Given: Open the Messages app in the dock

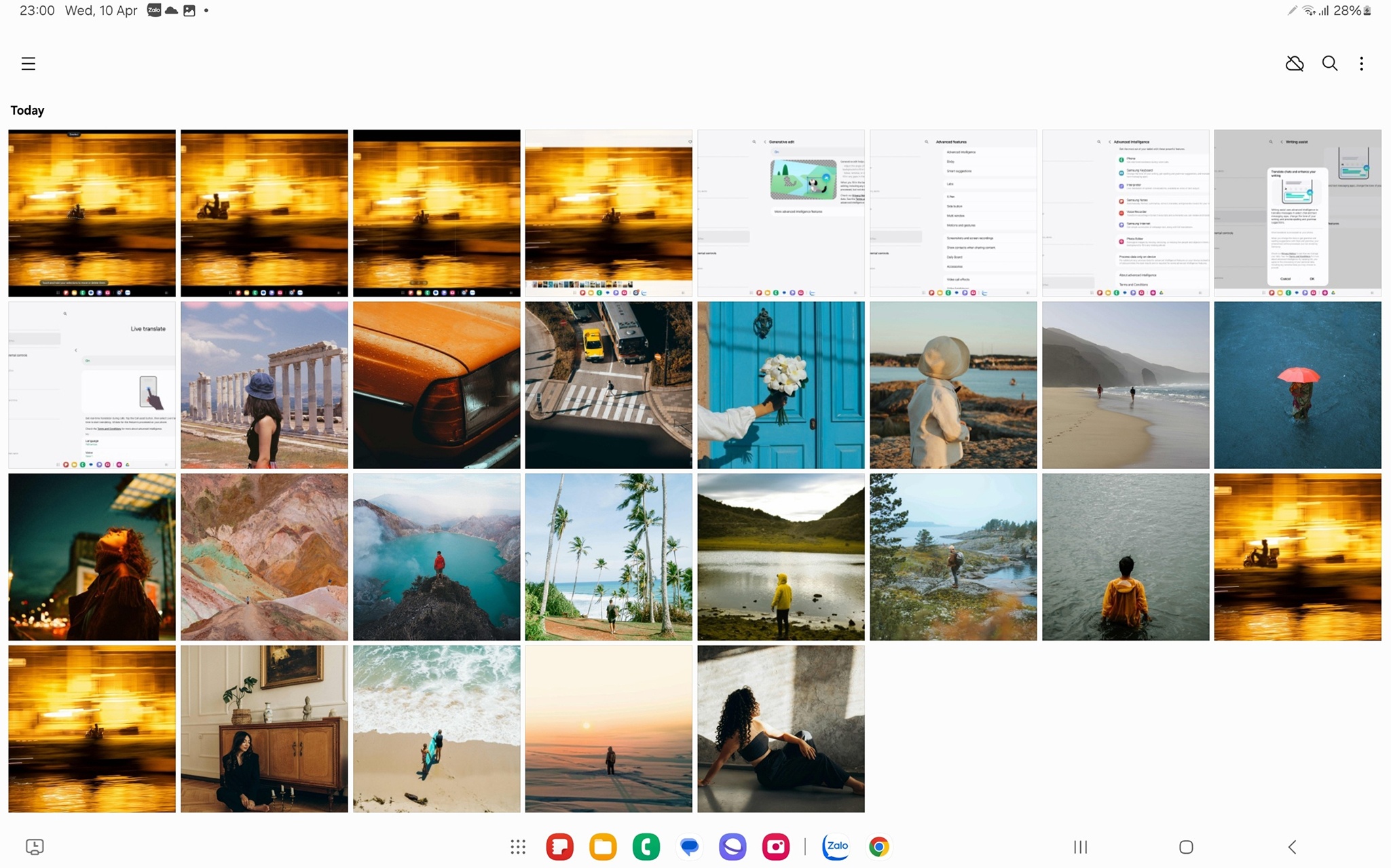Looking at the screenshot, I should coord(689,846).
